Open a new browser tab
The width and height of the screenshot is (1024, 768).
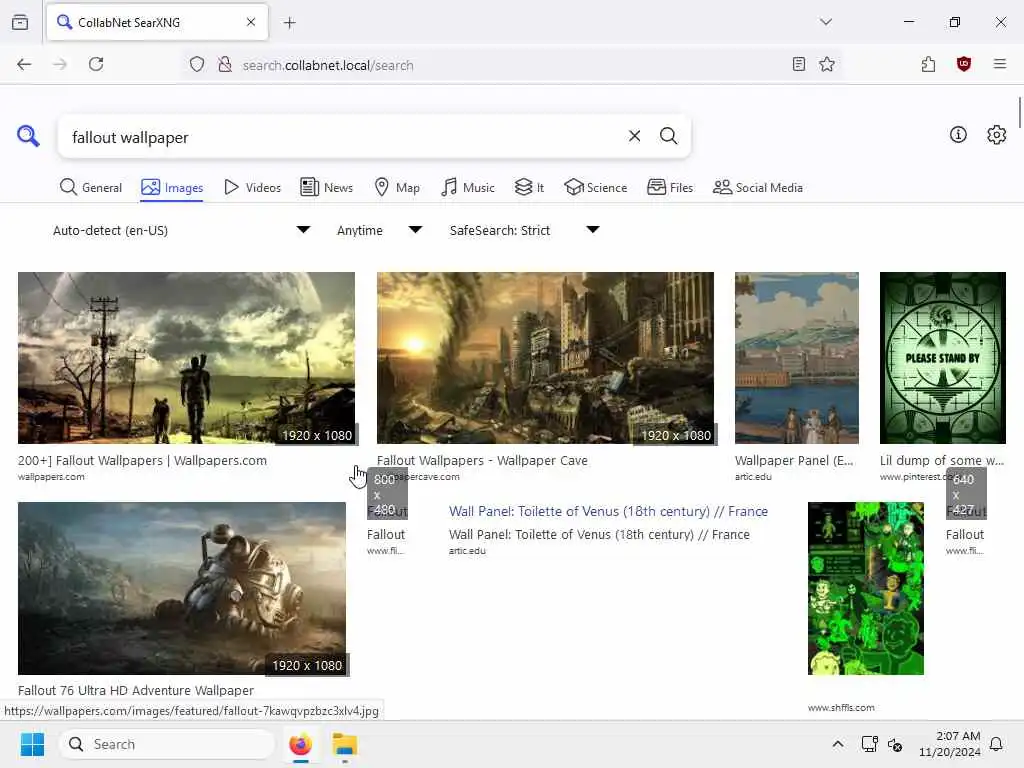[x=290, y=23]
